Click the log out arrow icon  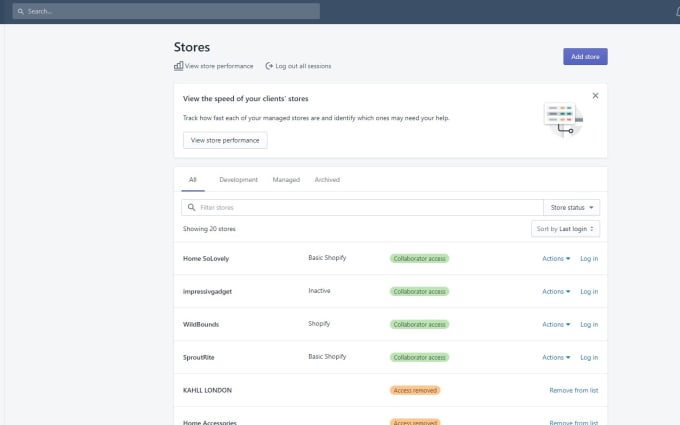269,66
